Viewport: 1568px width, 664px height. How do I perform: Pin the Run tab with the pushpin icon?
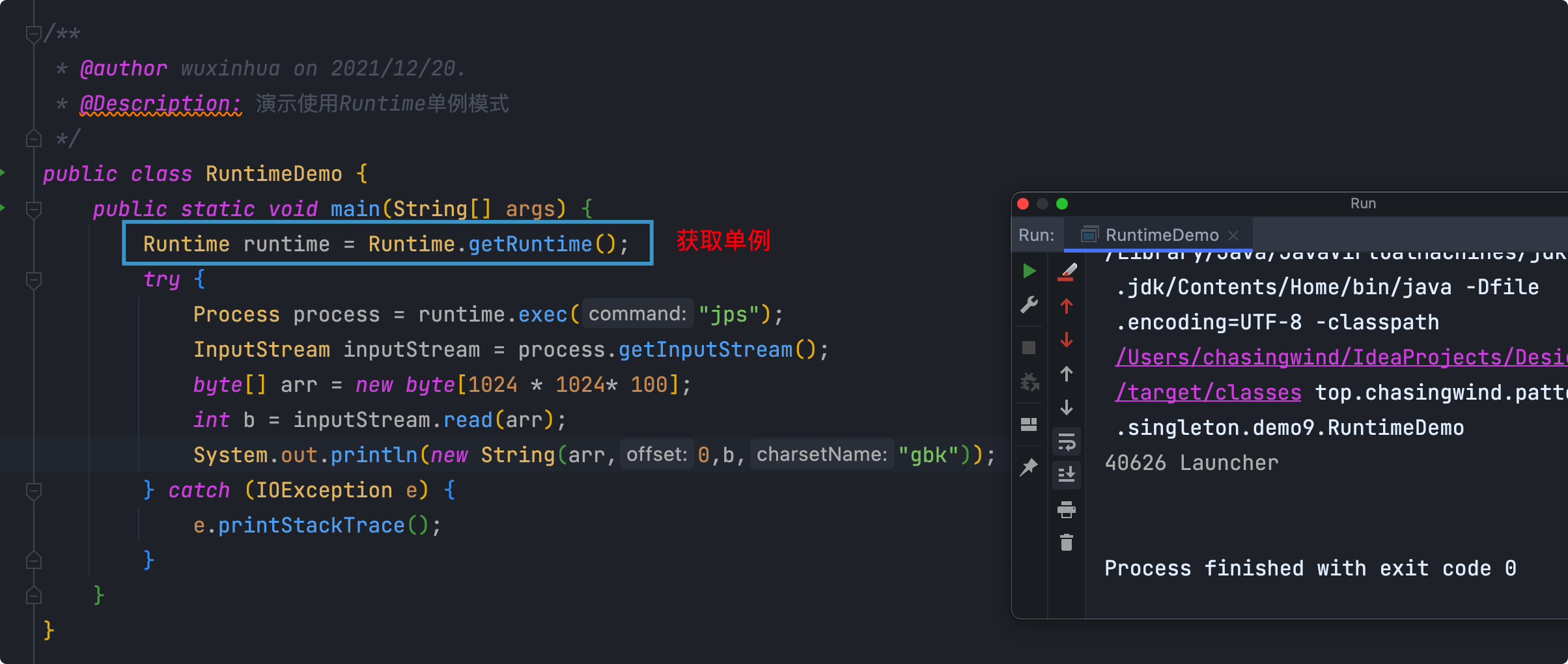1029,467
